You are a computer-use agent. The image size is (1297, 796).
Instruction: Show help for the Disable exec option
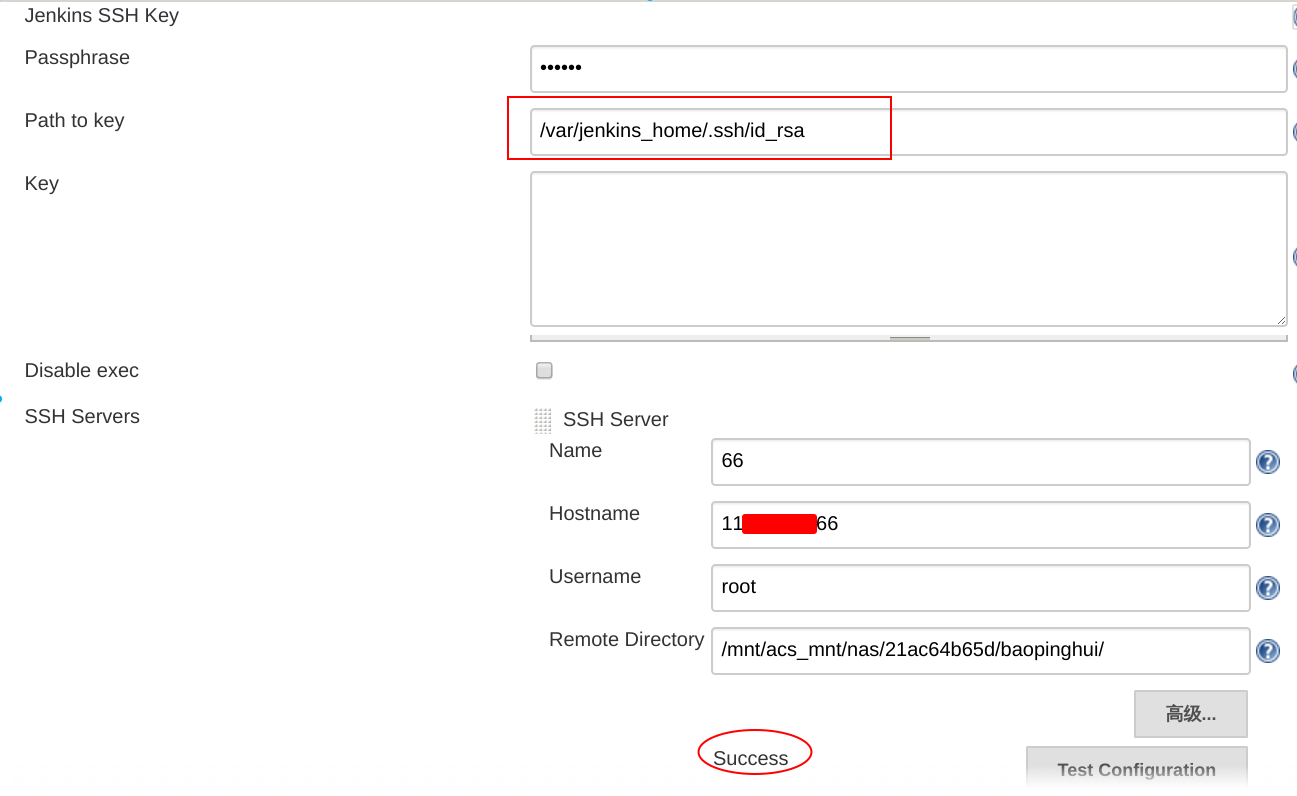(x=1293, y=373)
